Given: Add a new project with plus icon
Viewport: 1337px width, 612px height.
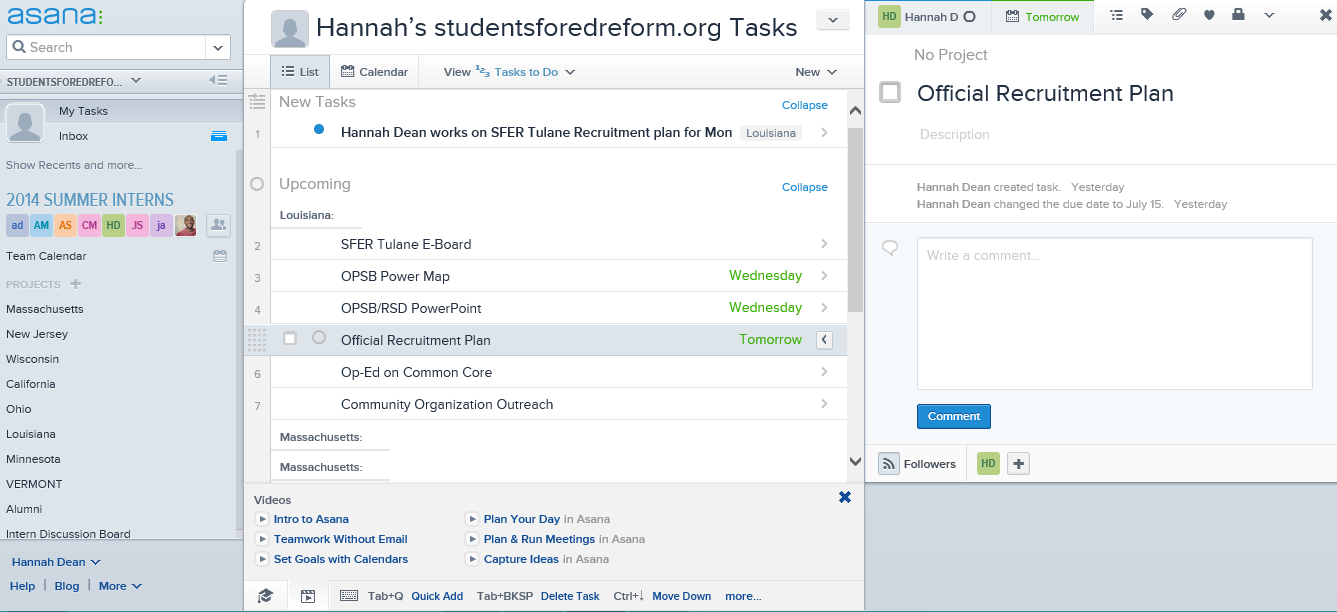Looking at the screenshot, I should click(75, 284).
